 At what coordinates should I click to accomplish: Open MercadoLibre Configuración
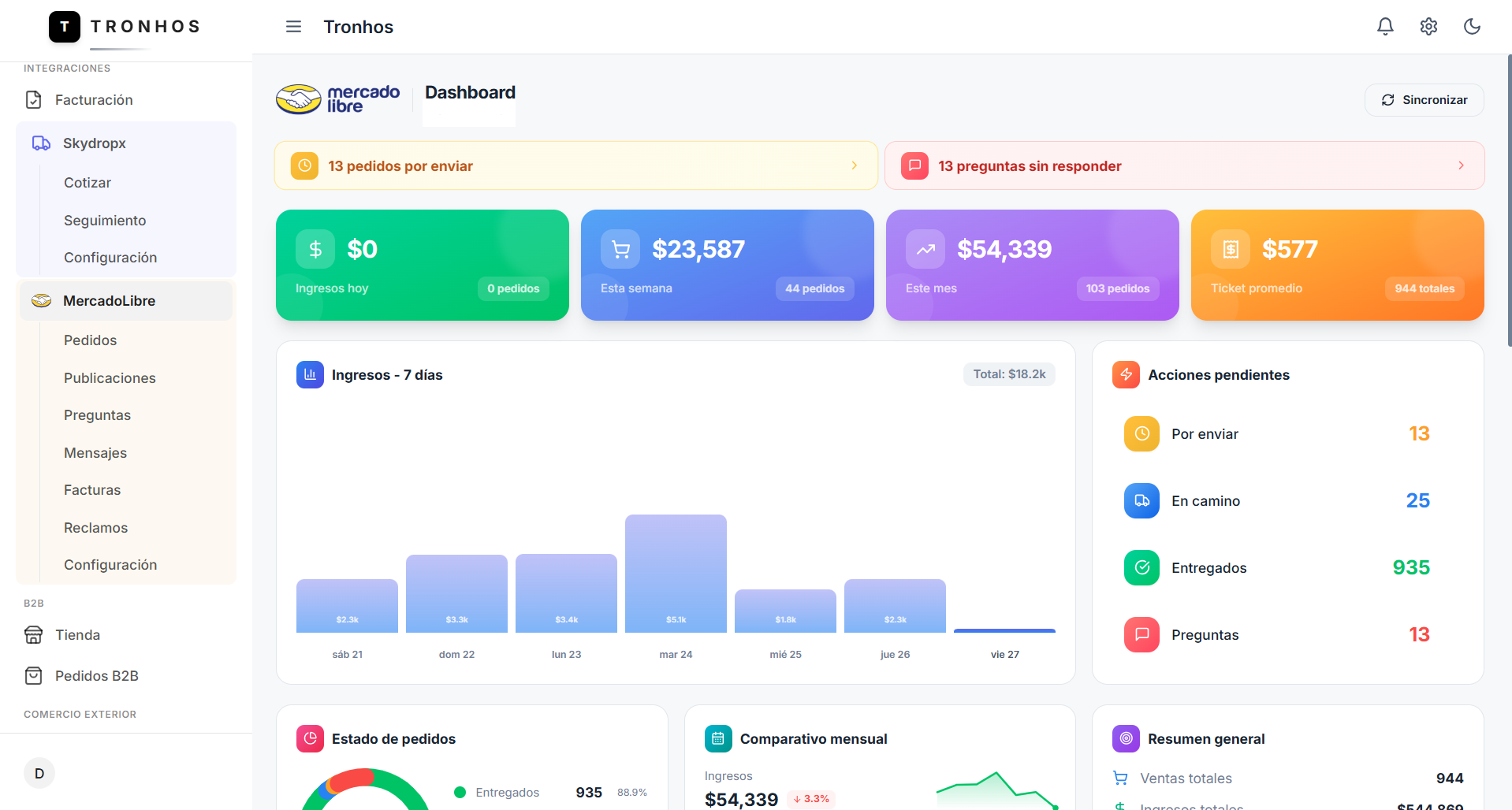point(110,565)
